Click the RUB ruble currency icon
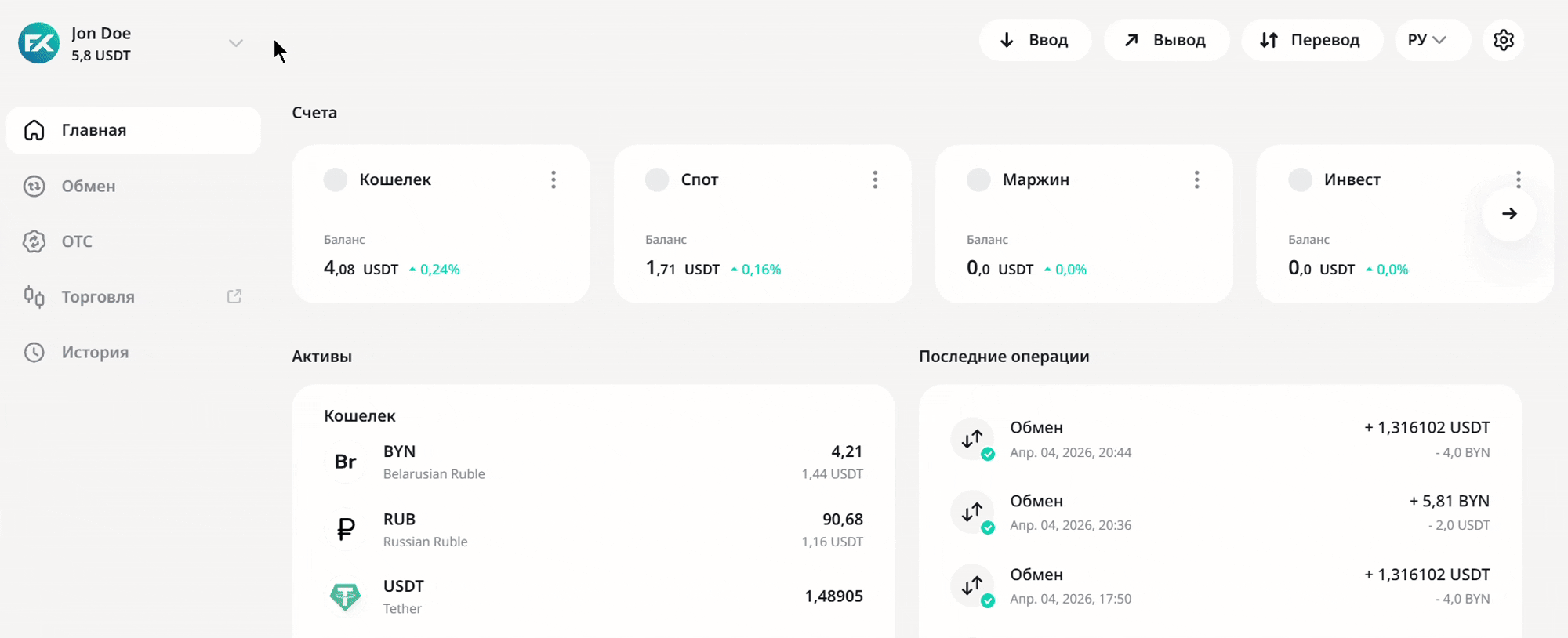 (345, 529)
